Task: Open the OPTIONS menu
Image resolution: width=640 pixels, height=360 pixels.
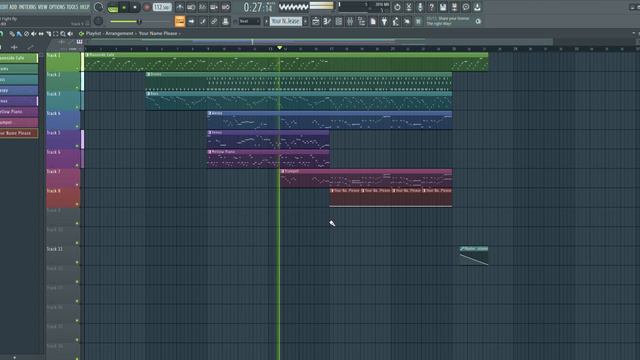Action: [57, 7]
